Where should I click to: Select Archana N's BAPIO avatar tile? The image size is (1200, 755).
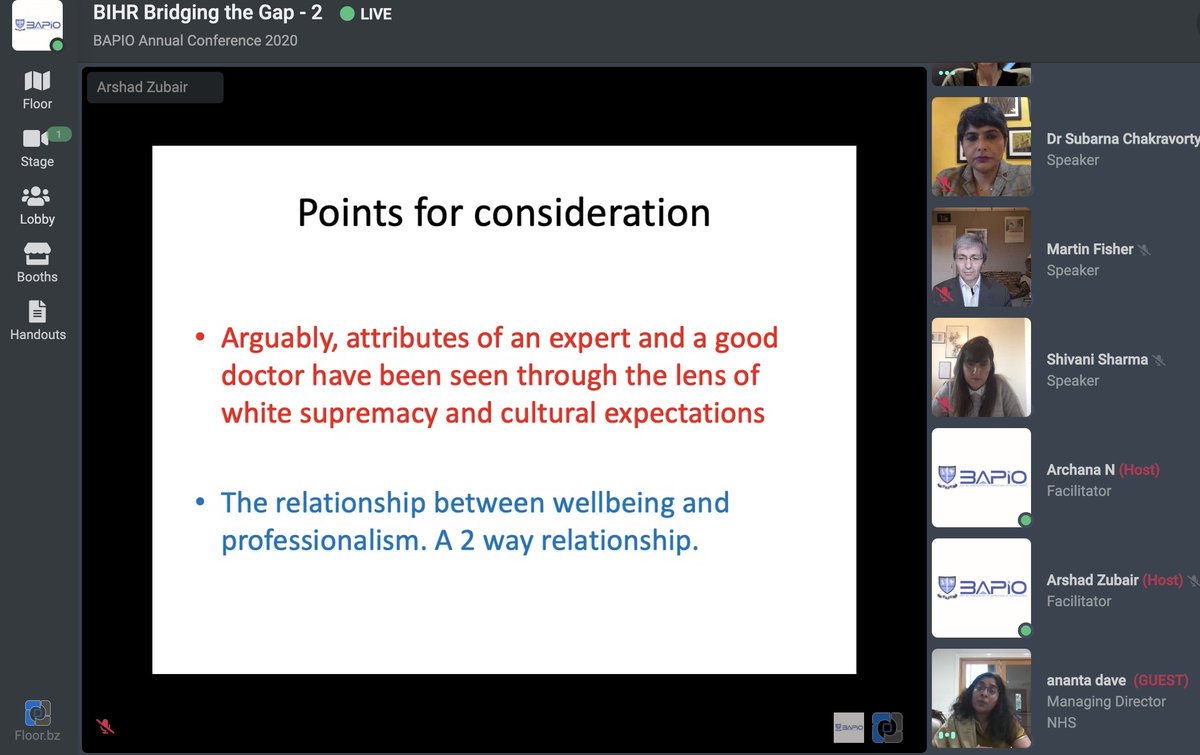coord(981,478)
